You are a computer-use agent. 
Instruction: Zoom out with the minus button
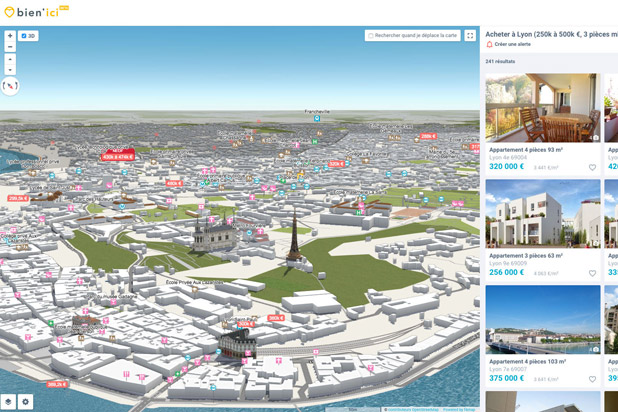coord(10,47)
